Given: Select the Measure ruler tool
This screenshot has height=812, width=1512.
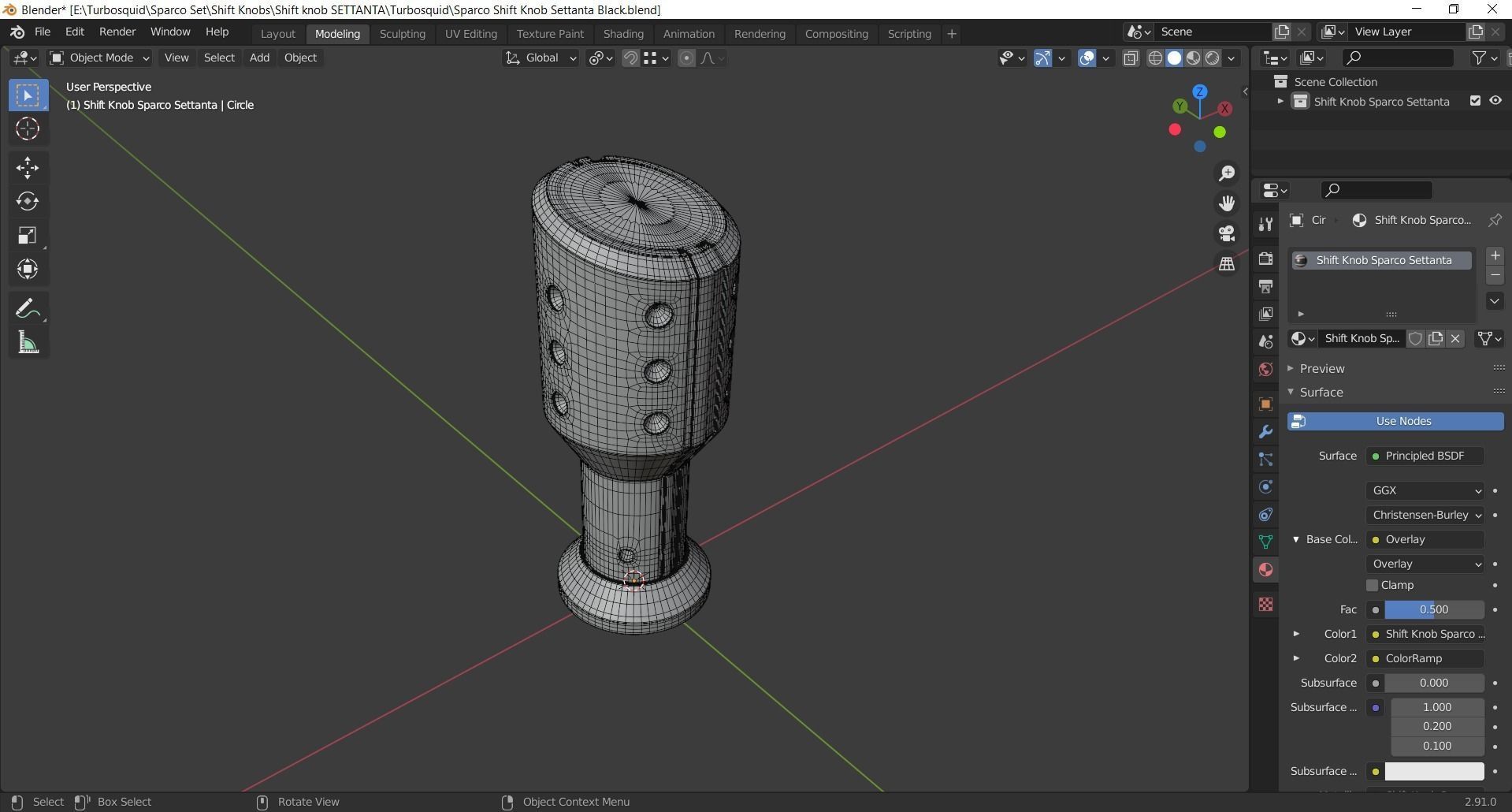Looking at the screenshot, I should click(x=28, y=342).
